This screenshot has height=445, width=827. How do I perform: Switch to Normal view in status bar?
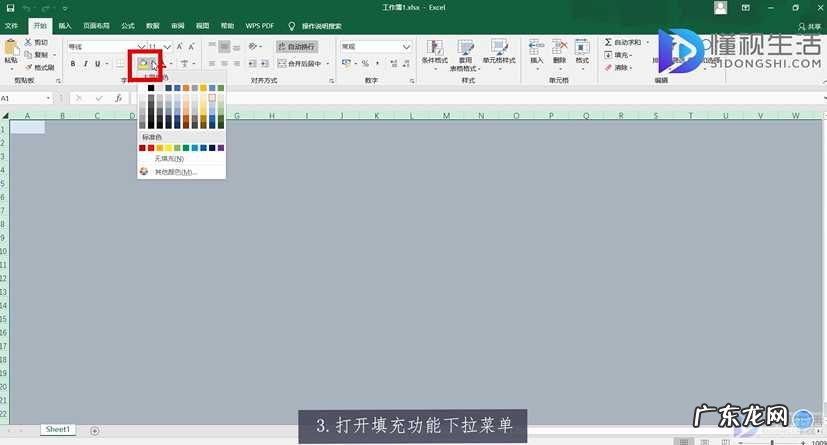click(x=684, y=442)
